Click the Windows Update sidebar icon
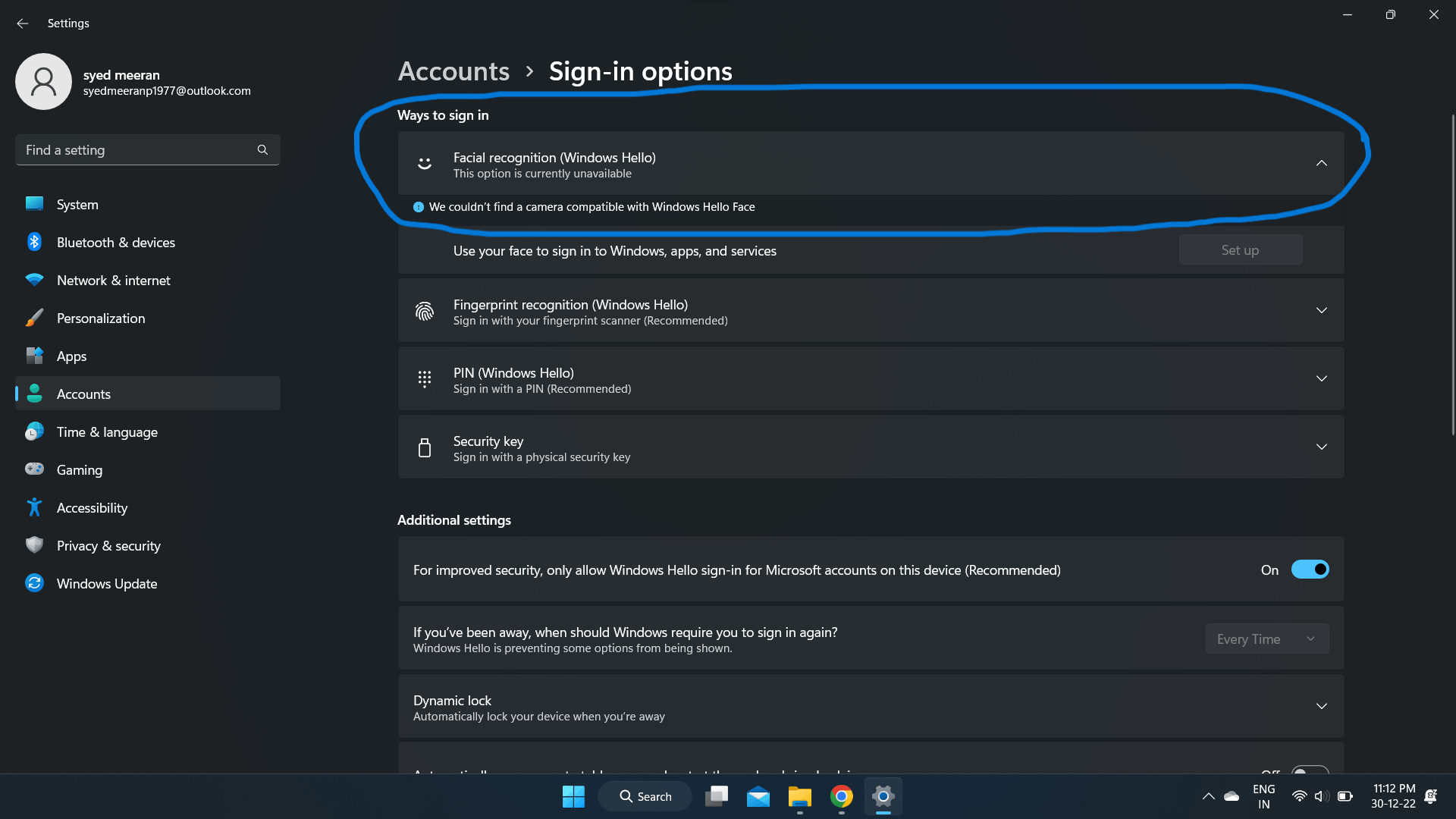 34,583
